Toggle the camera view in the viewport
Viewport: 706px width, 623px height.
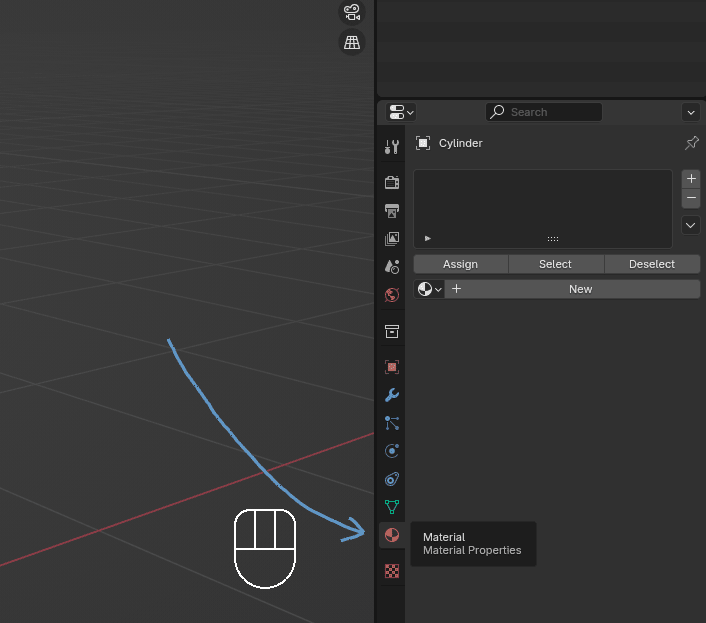[x=352, y=13]
